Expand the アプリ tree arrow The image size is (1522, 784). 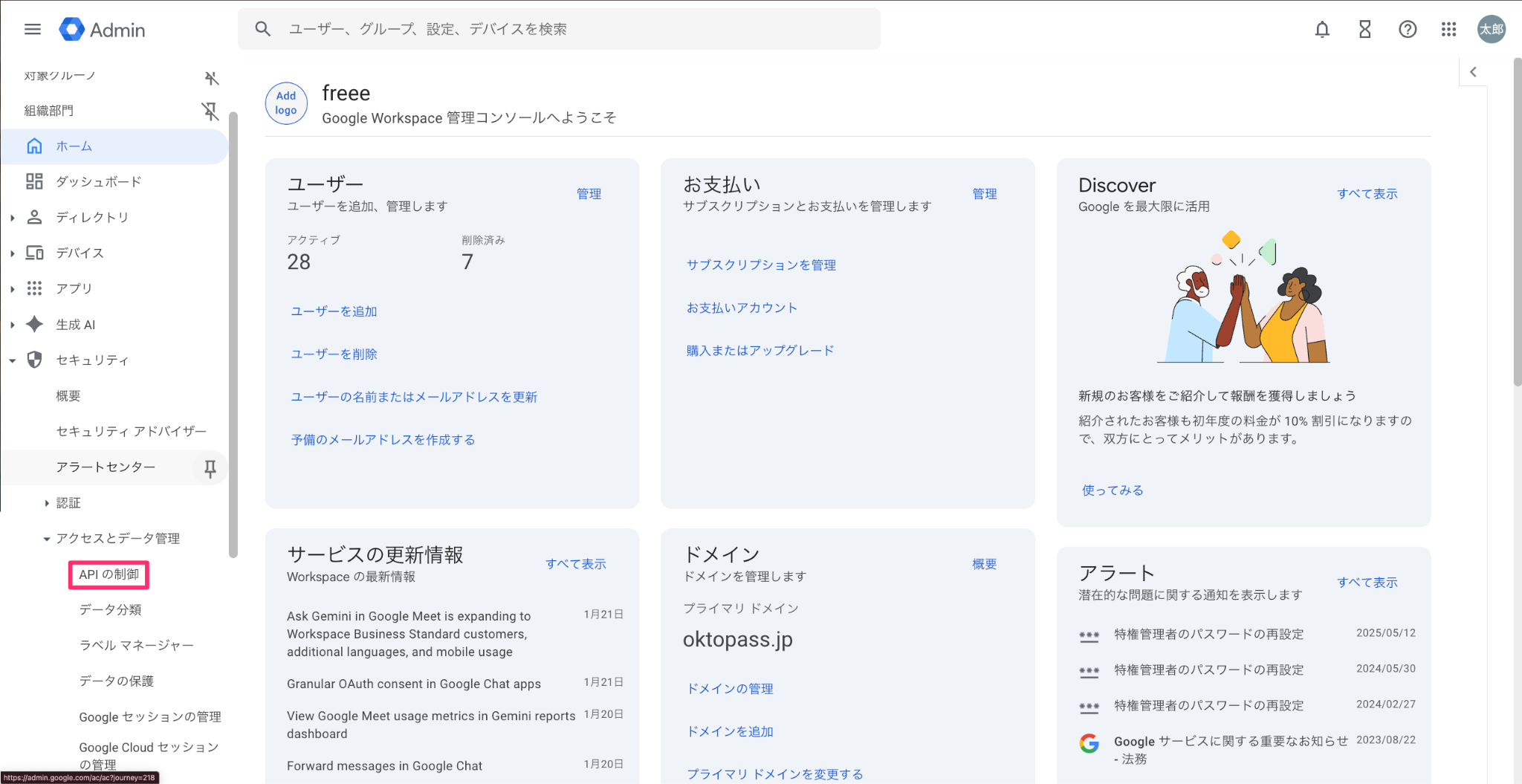13,289
